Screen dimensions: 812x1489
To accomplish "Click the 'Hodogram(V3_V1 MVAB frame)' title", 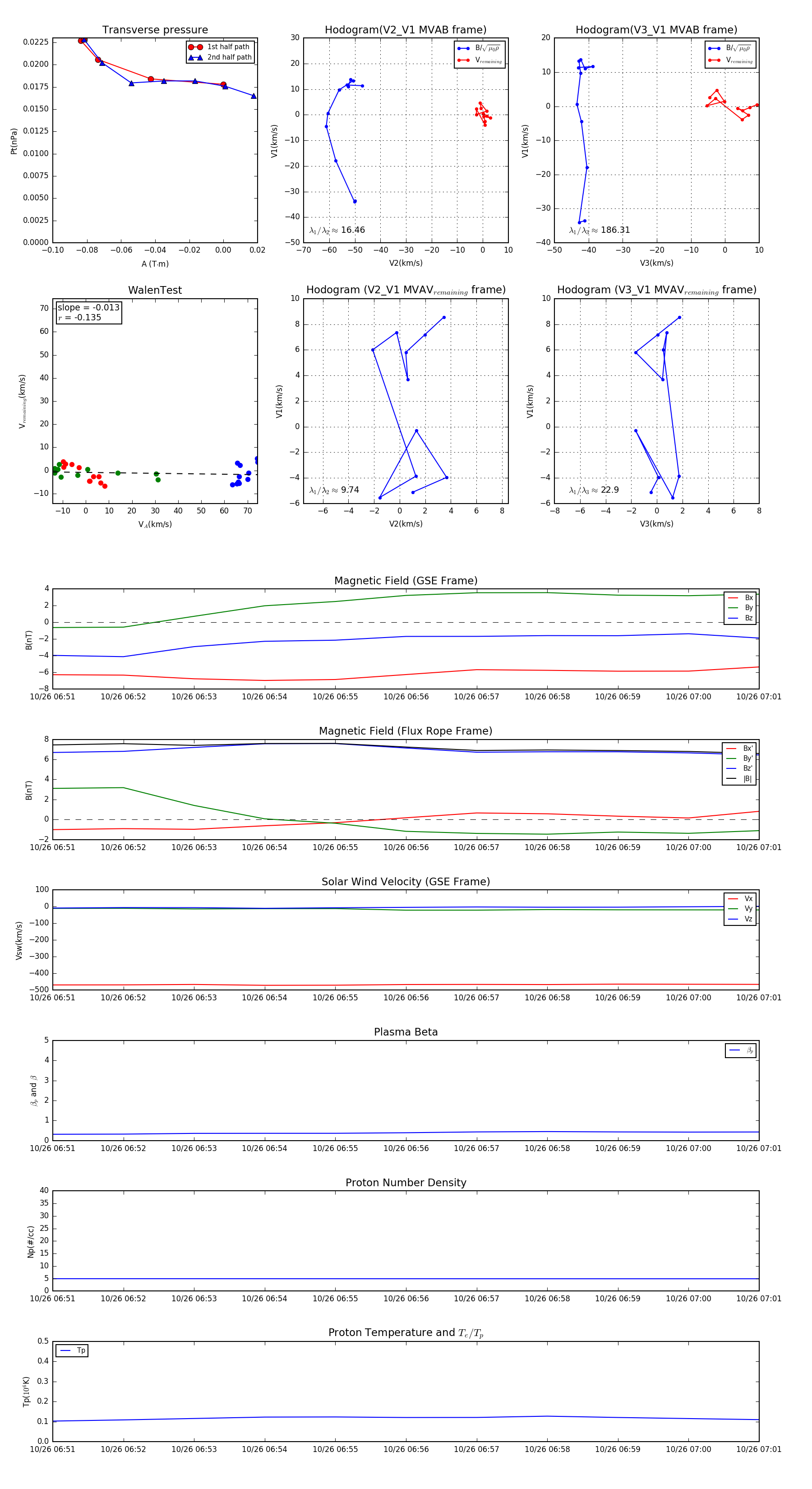I will (656, 30).
